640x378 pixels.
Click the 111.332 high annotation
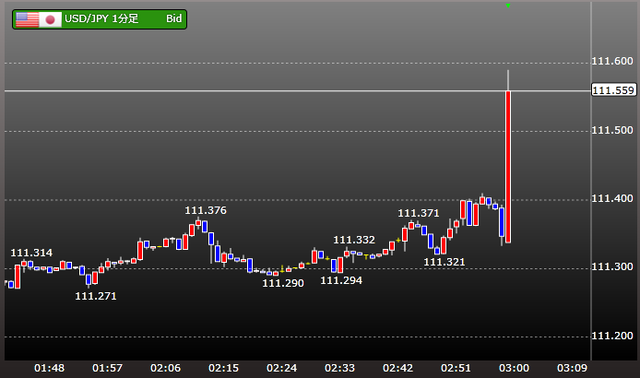(x=354, y=240)
